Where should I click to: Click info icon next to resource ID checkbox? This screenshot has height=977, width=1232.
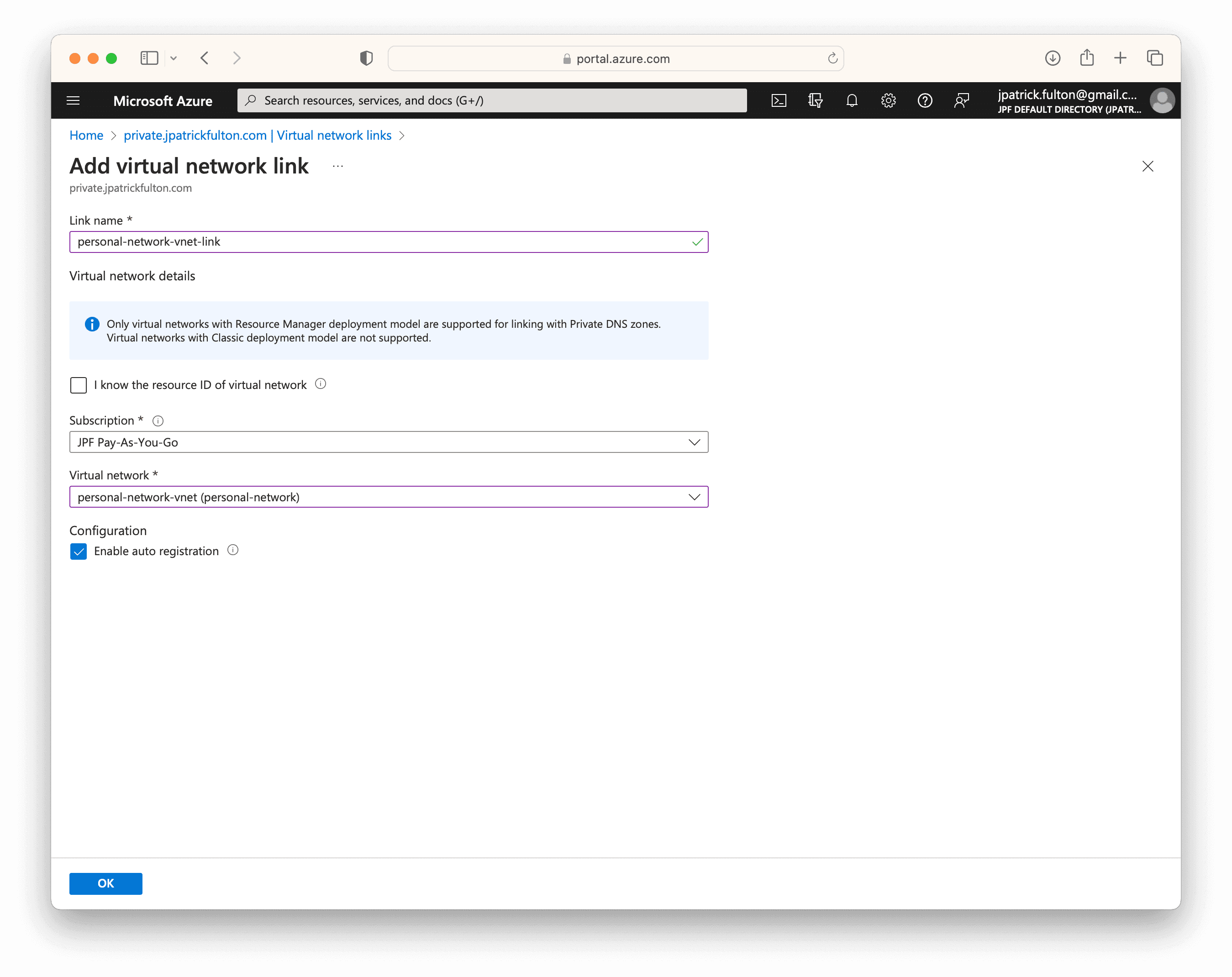321,384
